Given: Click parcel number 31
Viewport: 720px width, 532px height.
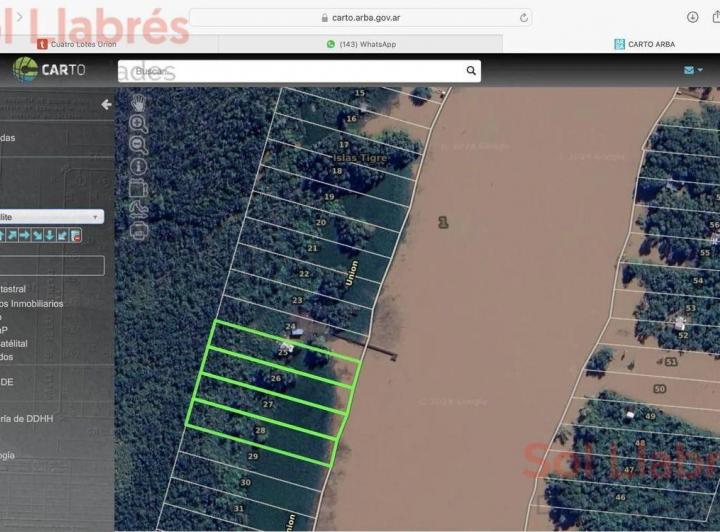Looking at the screenshot, I should point(239,508).
